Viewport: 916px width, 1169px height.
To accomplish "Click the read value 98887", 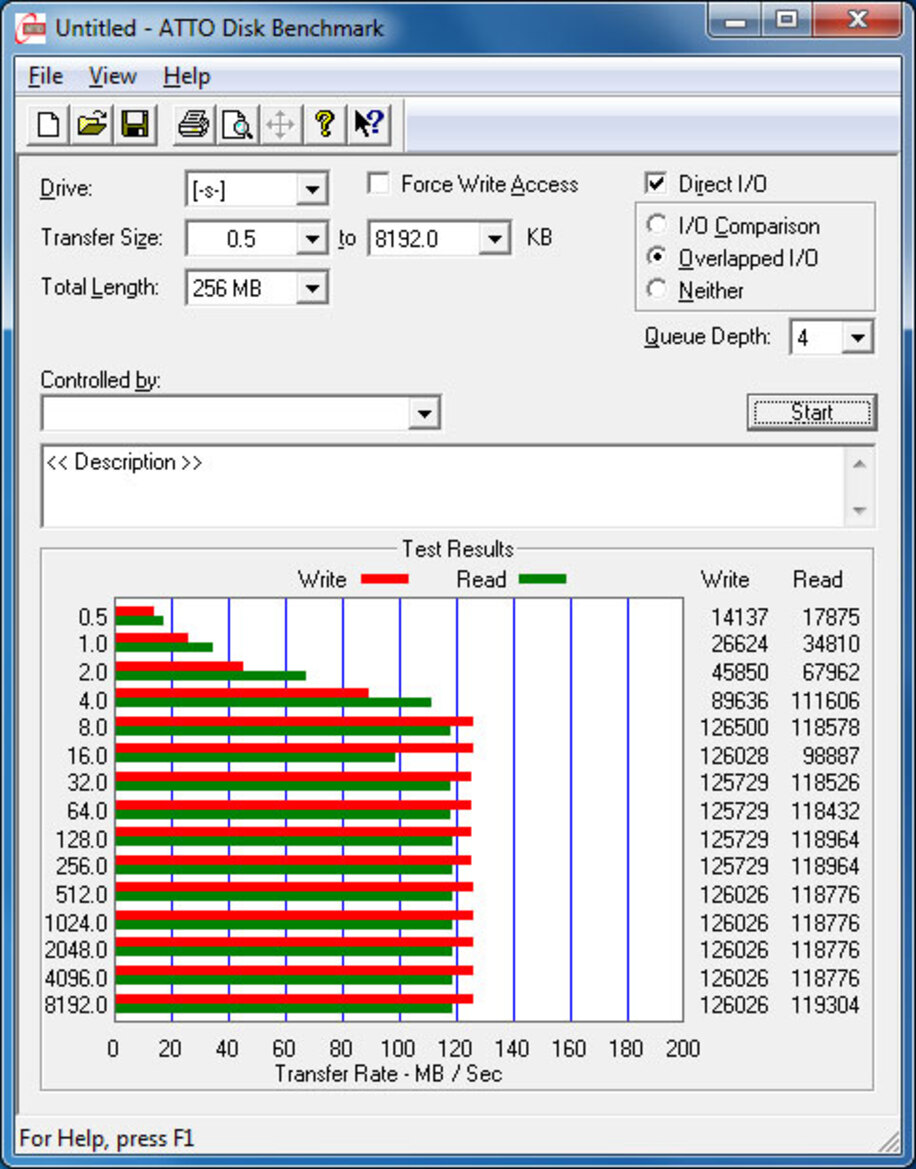I will click(x=830, y=756).
